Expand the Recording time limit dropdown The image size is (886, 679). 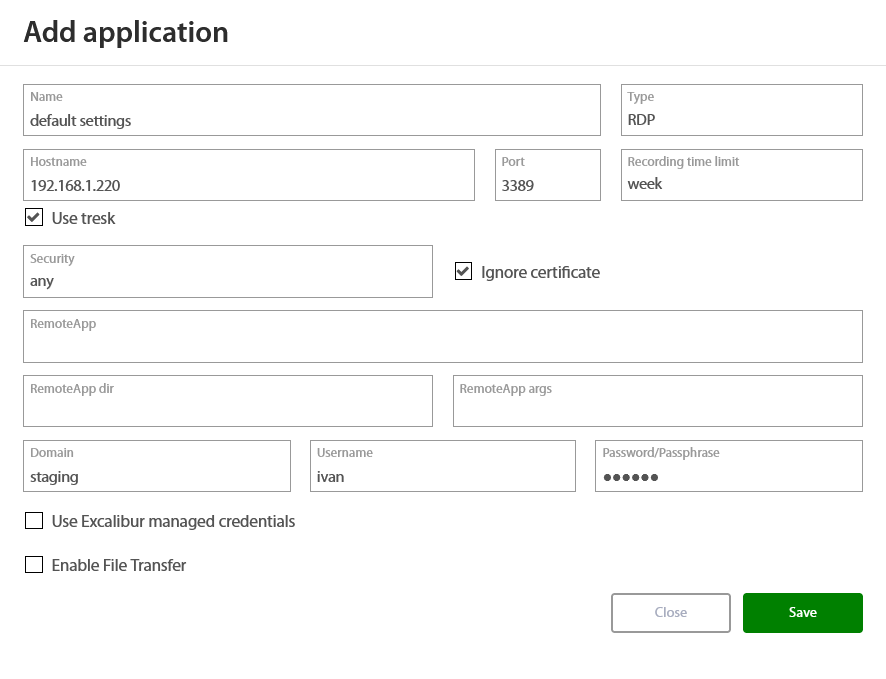coord(741,175)
